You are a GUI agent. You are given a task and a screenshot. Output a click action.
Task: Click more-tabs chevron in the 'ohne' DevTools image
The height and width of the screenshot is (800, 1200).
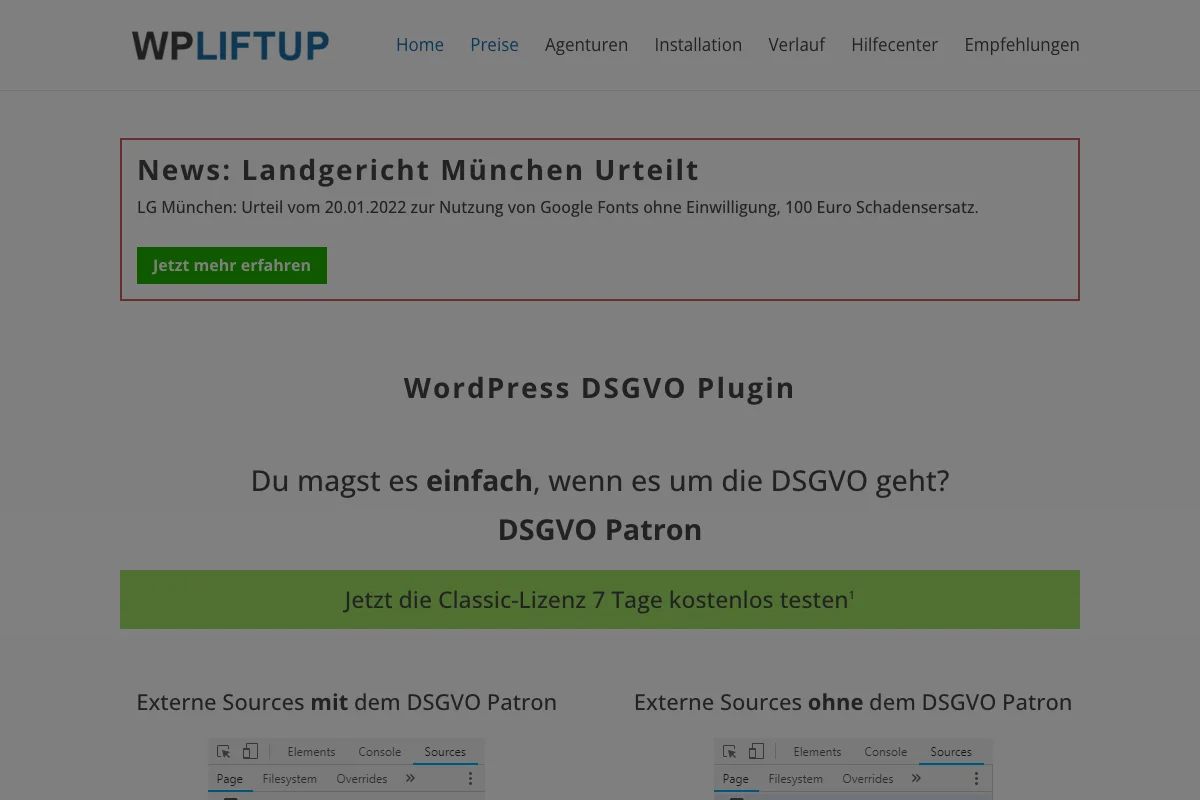click(x=917, y=778)
